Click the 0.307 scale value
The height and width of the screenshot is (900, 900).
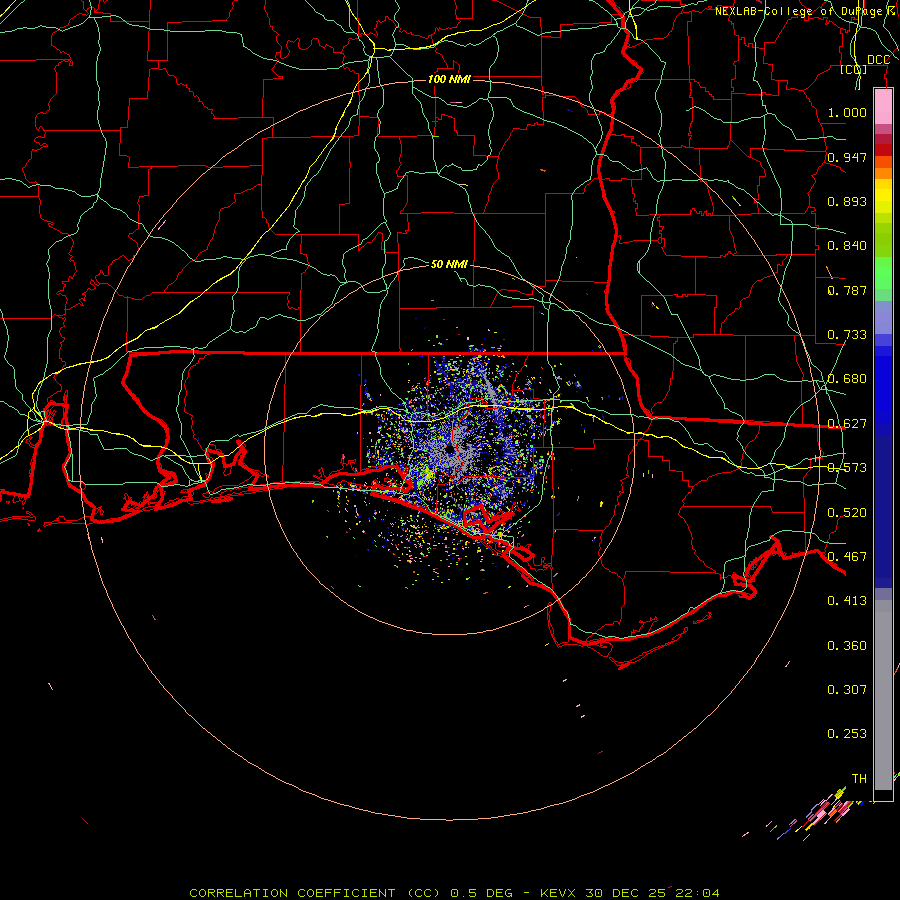pos(847,690)
